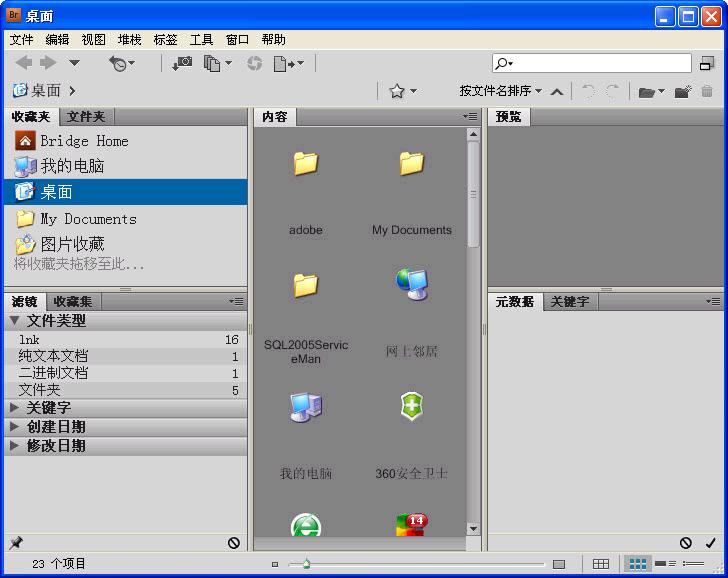Screen dimensions: 728x578
Task: Switch to the 关键字 tab
Action: [x=569, y=301]
